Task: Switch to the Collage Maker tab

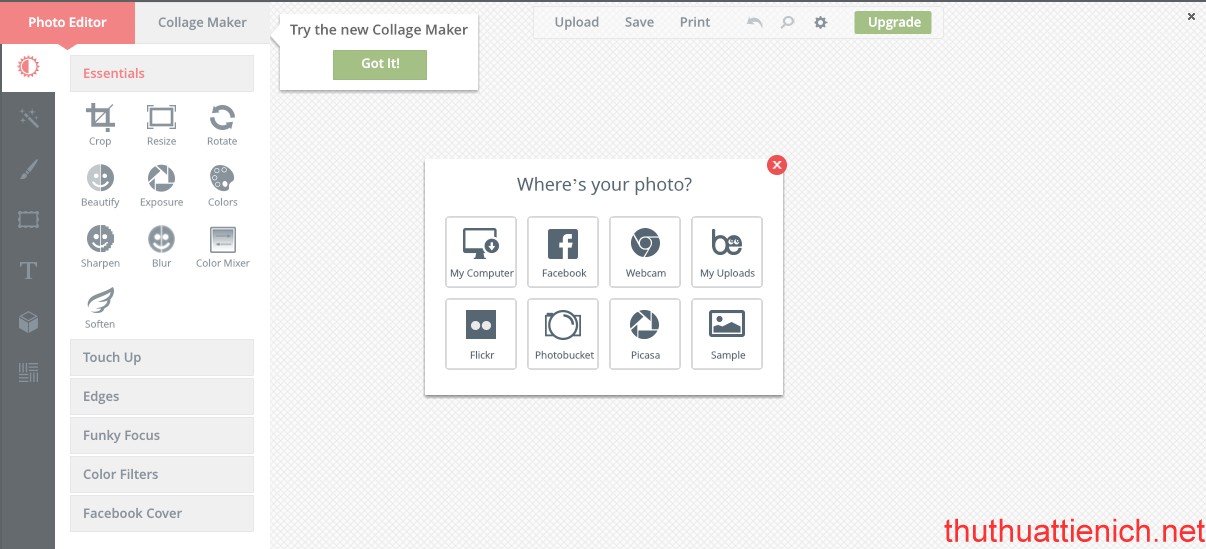Action: (x=202, y=22)
